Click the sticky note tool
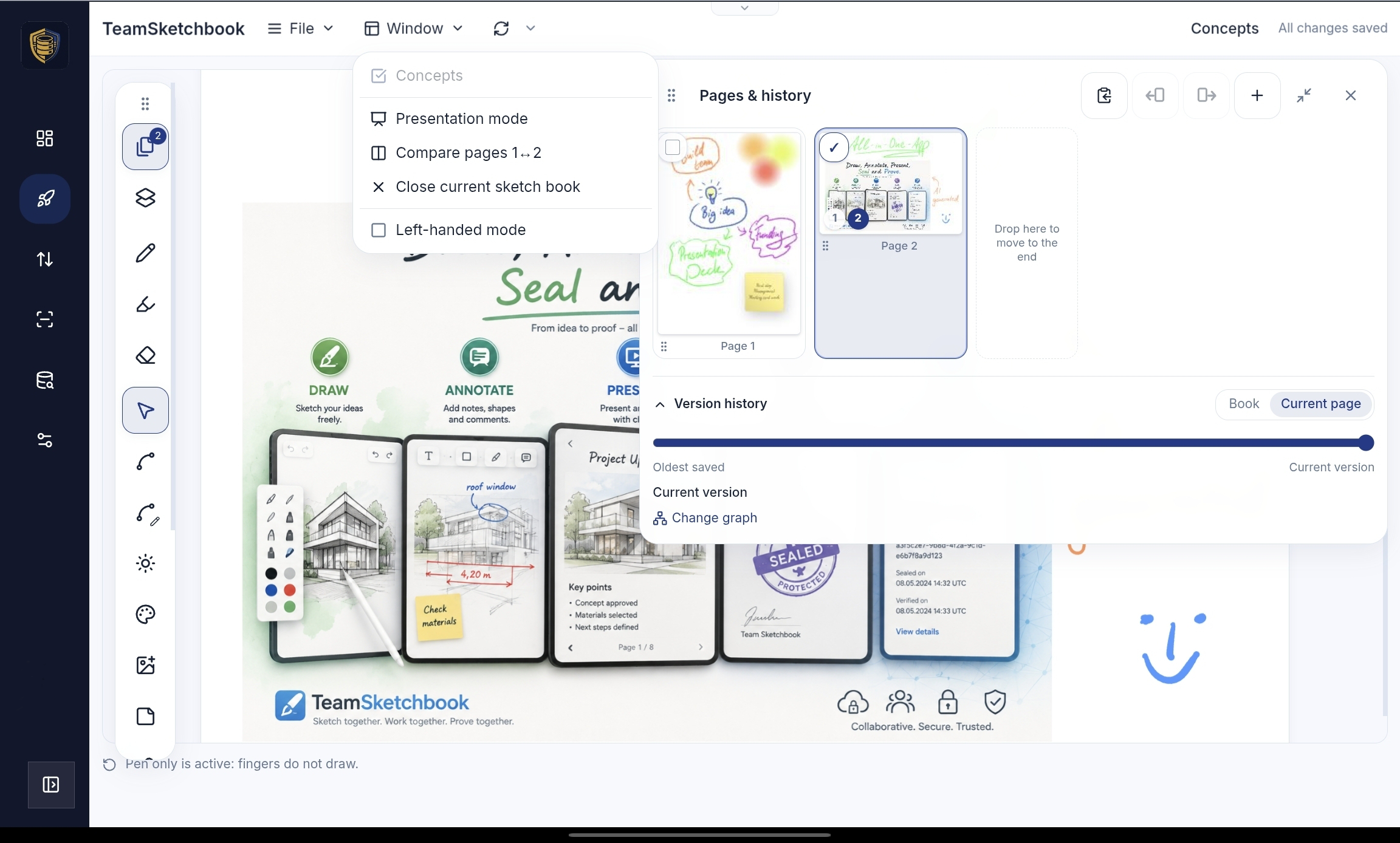The image size is (1400, 843). [x=145, y=717]
